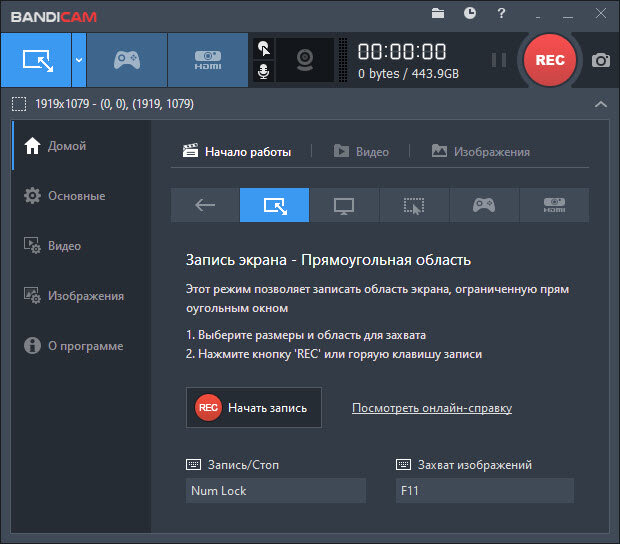Click the keyboard icon next to Захват изображений
This screenshot has height=544, width=620.
(403, 465)
